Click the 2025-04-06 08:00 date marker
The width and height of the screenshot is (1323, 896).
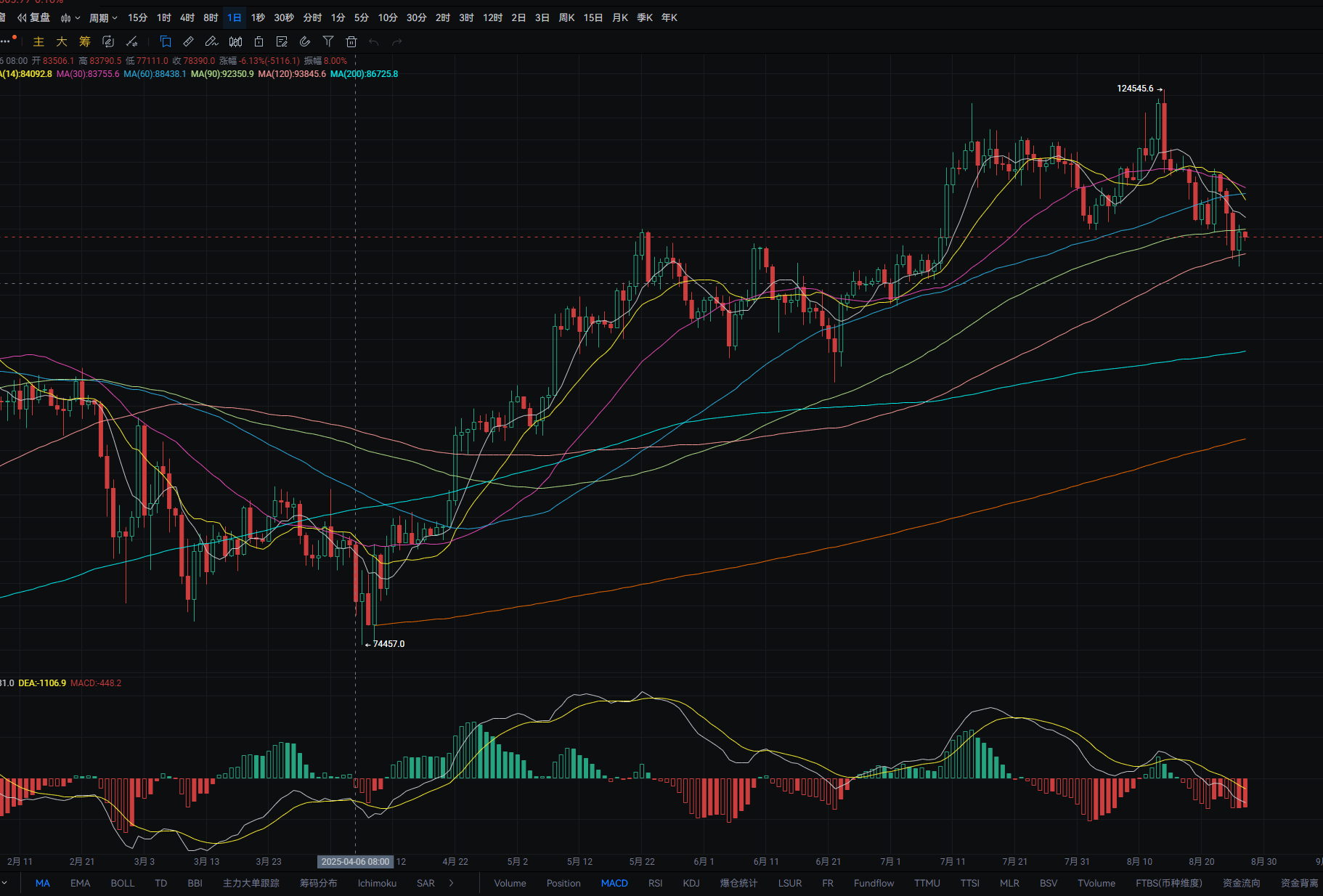[x=356, y=862]
